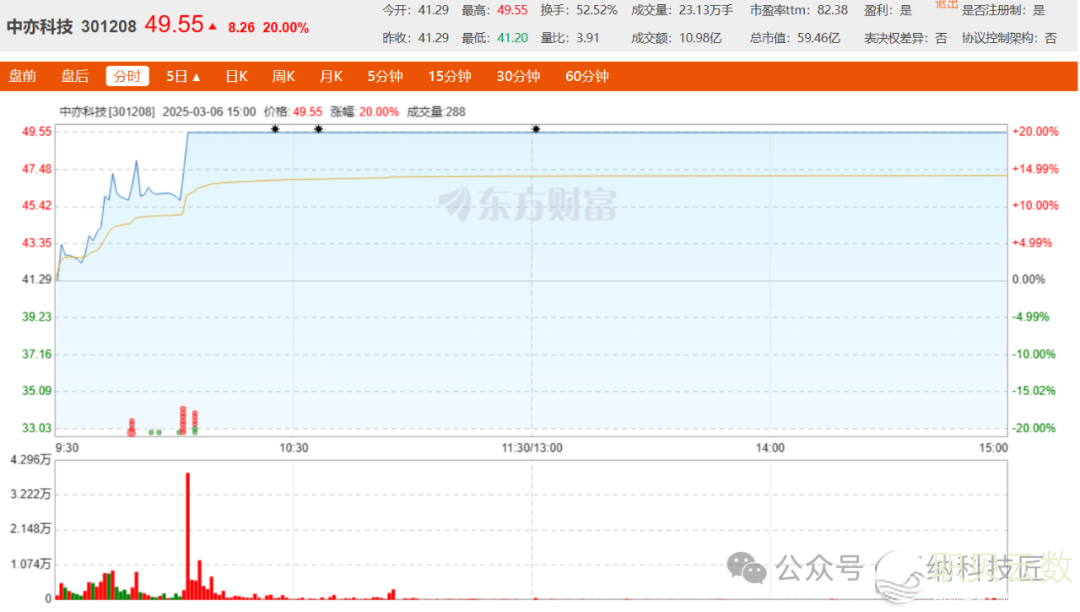This screenshot has height=612, width=1080.
Task: Click the stock code 301208 in header
Action: [109, 27]
